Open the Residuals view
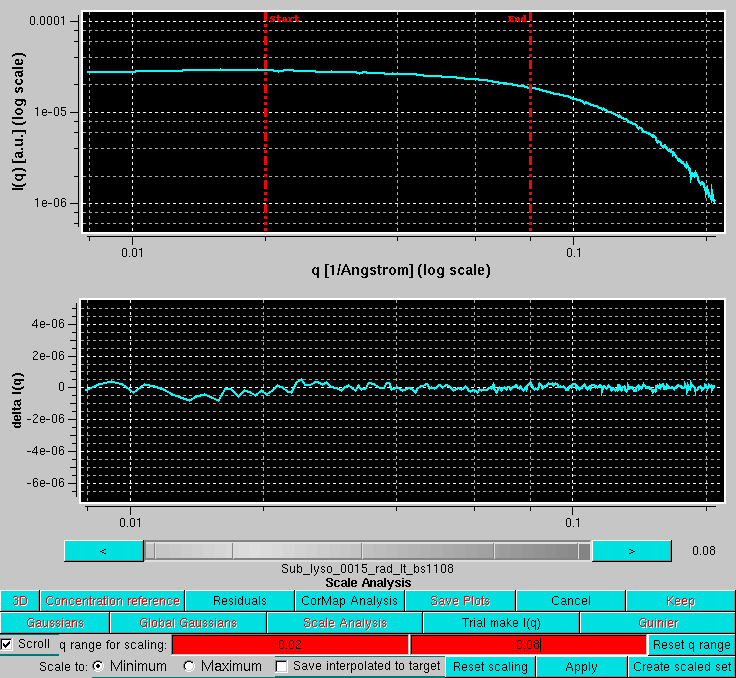The width and height of the screenshot is (736, 678). tap(240, 601)
